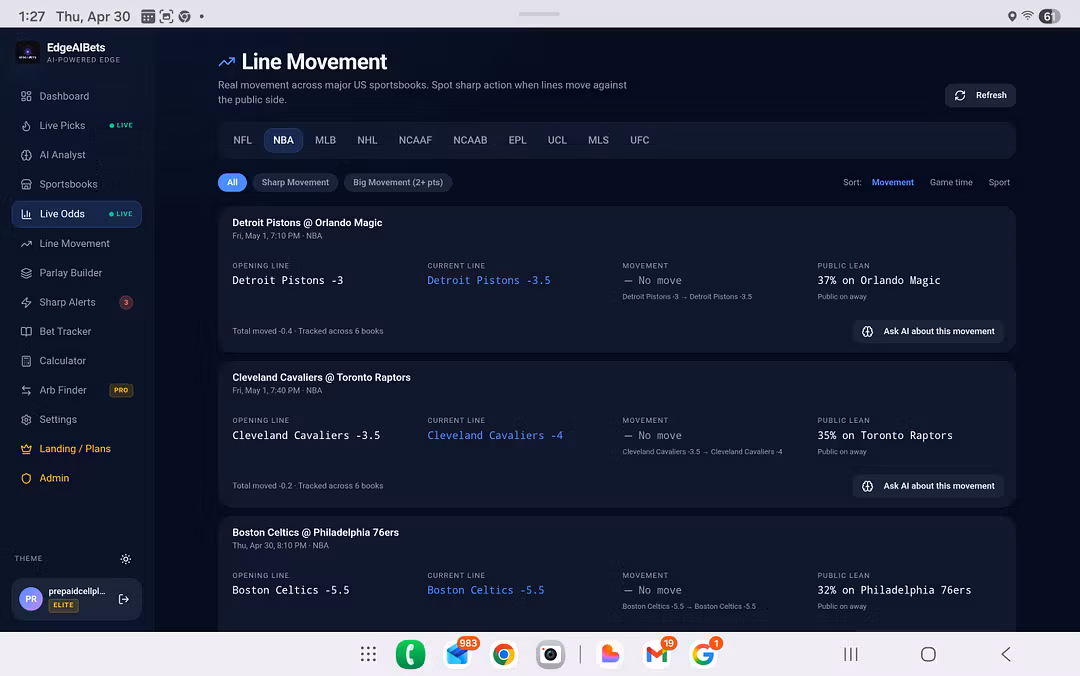Open the Dashboard sidebar icon
The width and height of the screenshot is (1080, 676).
click(x=26, y=96)
